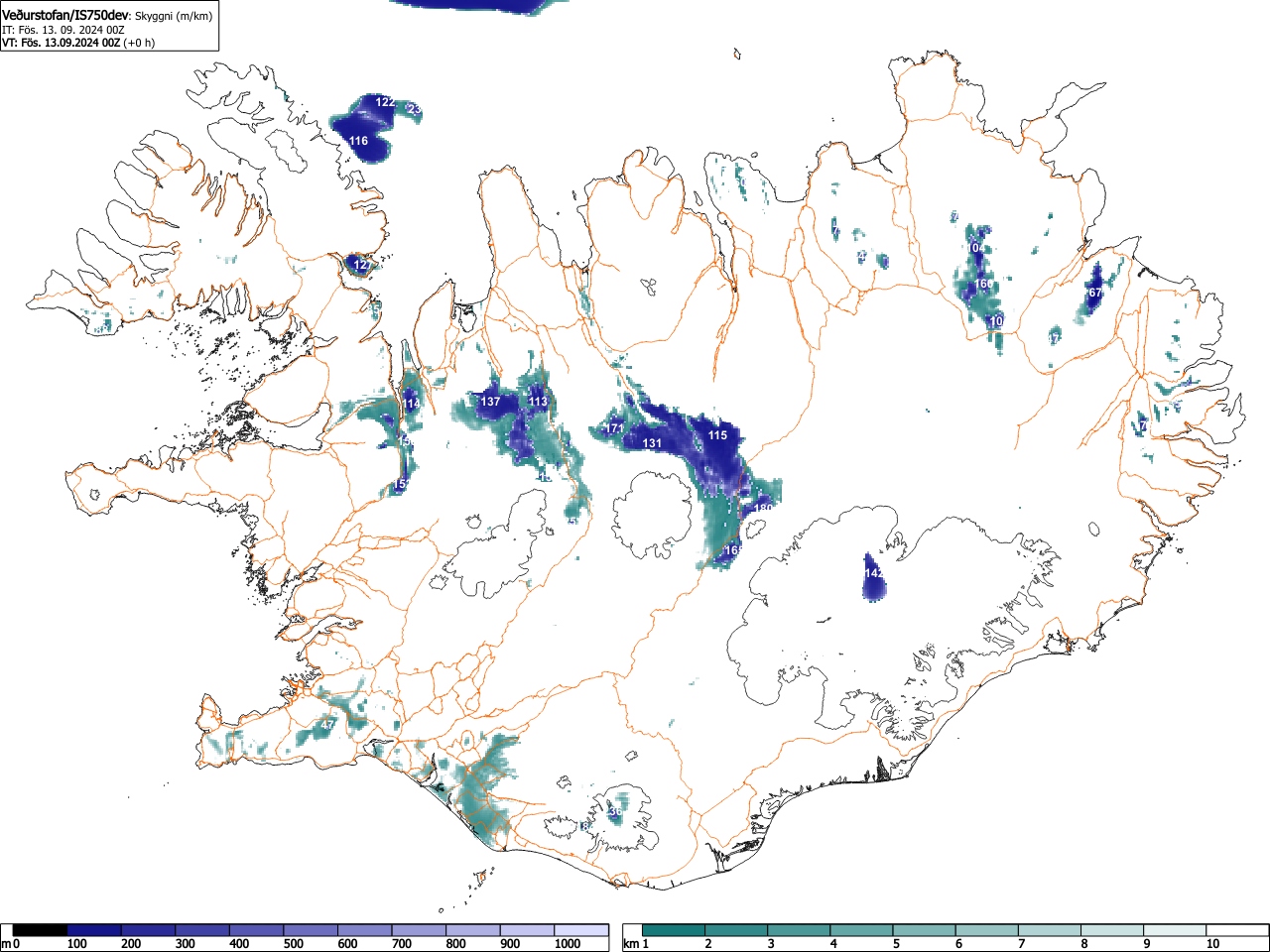This screenshot has height=952, width=1270.
Task: Click the 171 visibility value label
Action: 615,428
